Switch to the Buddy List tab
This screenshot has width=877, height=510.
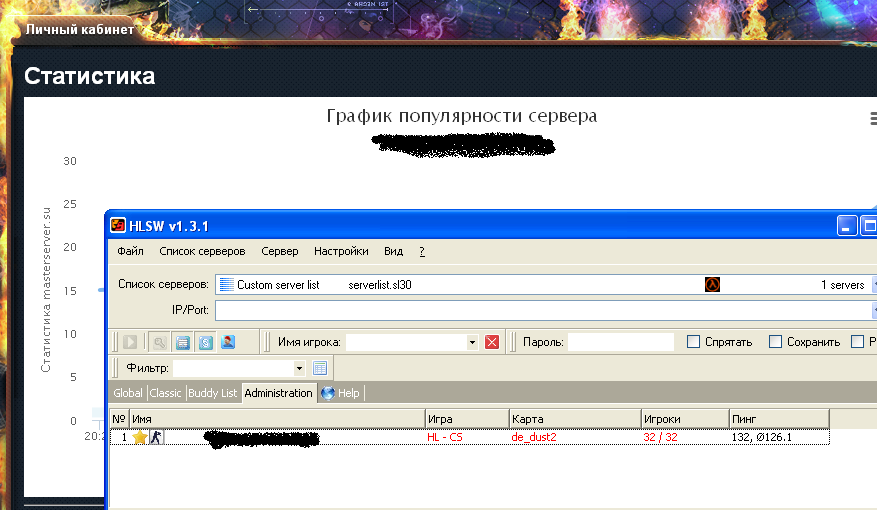click(213, 393)
